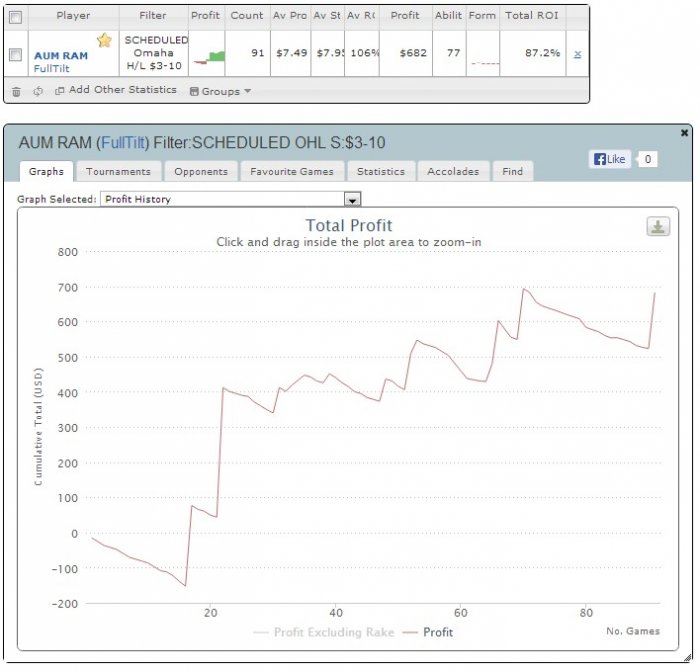The height and width of the screenshot is (672, 700).
Task: Click the Total Profit chart title
Action: (x=349, y=225)
